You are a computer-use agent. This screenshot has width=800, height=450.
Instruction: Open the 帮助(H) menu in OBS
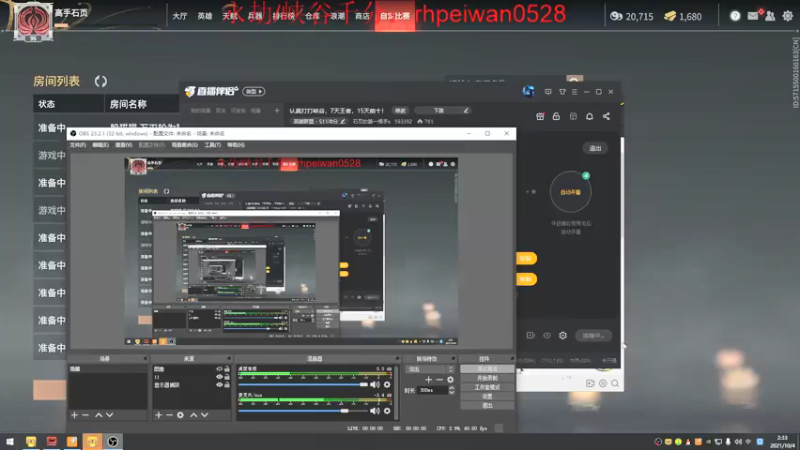coord(236,145)
